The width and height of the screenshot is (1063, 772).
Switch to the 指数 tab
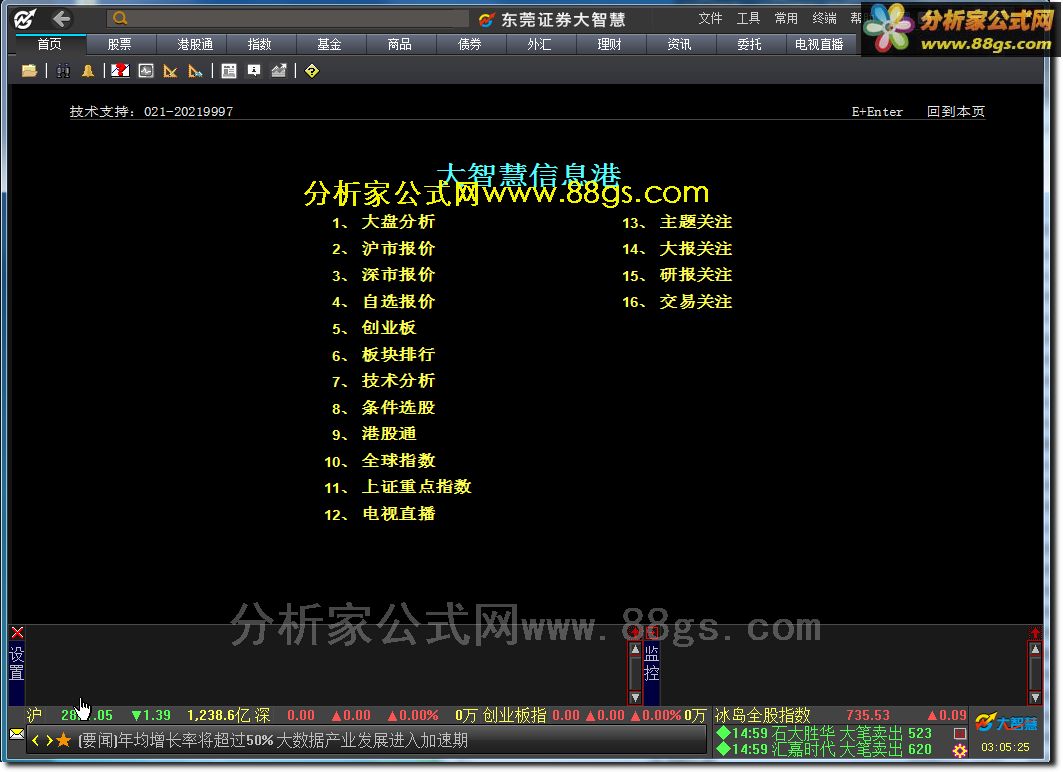pyautogui.click(x=260, y=44)
